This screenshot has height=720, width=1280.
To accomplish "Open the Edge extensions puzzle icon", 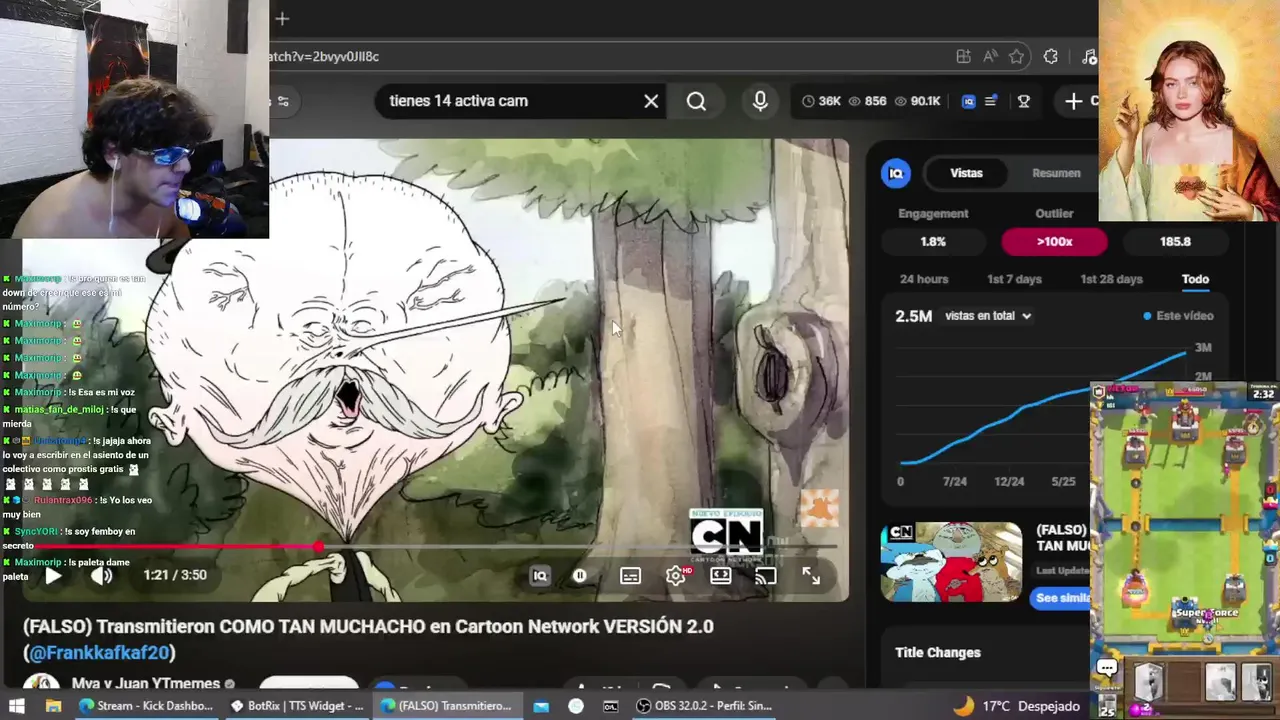I will pos(1050,57).
